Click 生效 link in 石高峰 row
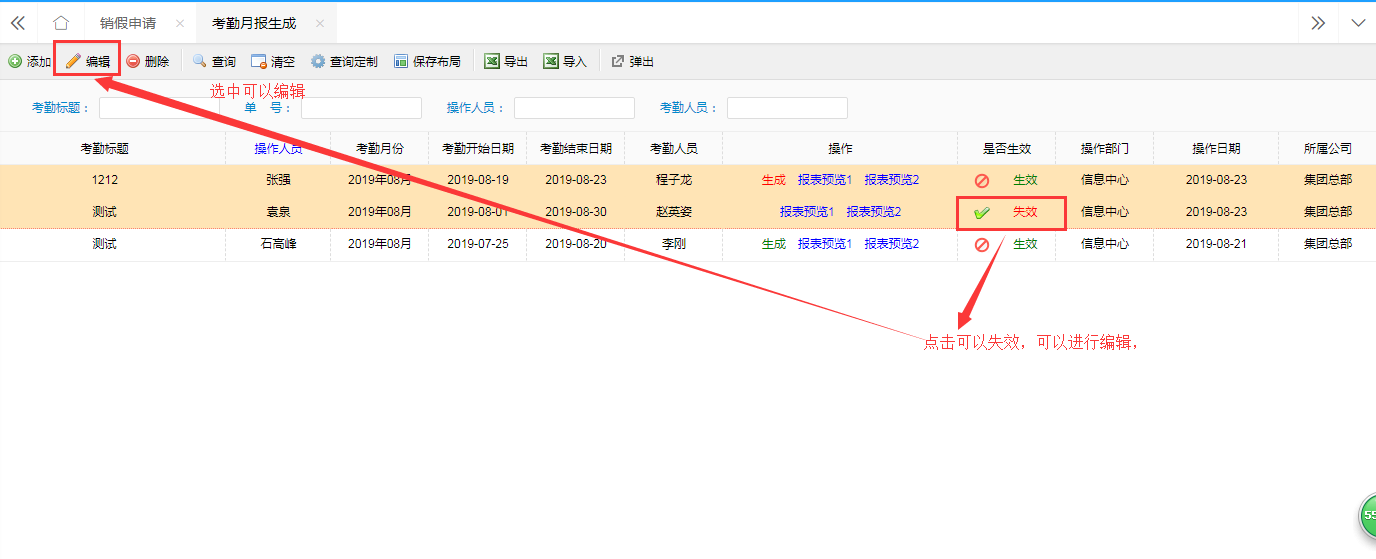 (x=1026, y=244)
